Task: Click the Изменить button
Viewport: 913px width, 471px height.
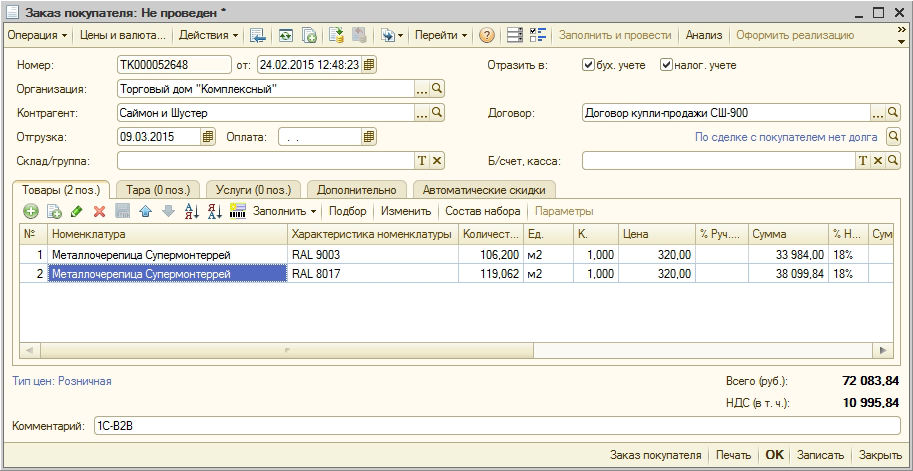Action: 406,211
